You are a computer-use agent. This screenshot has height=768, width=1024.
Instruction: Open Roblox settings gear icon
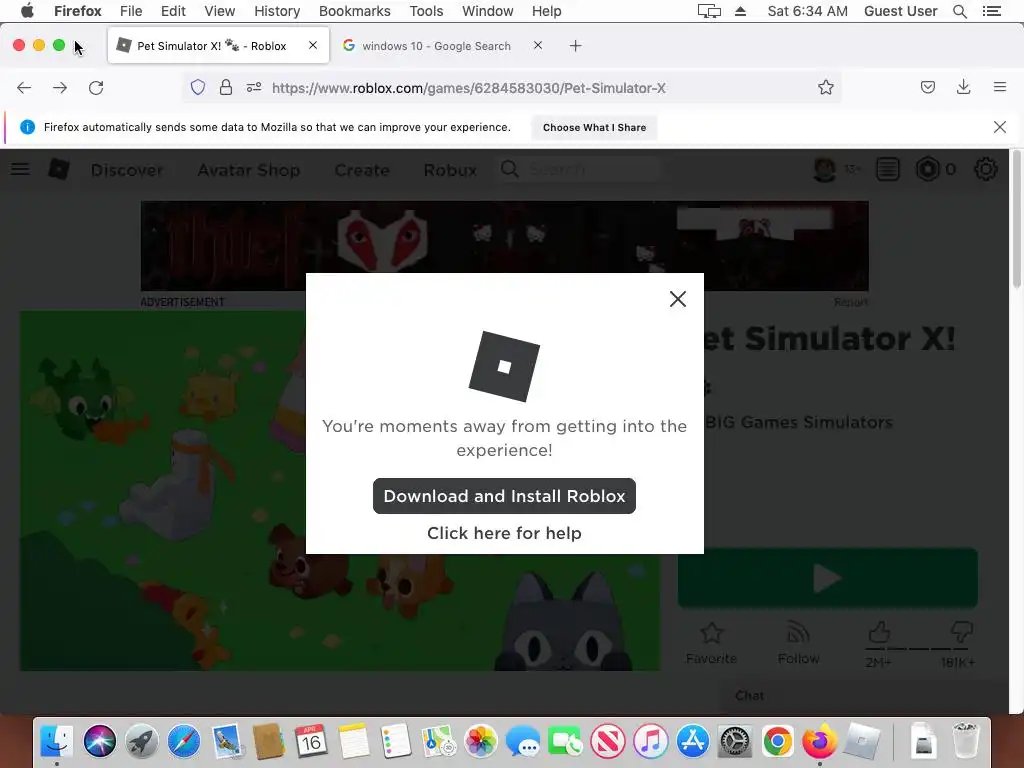click(985, 170)
